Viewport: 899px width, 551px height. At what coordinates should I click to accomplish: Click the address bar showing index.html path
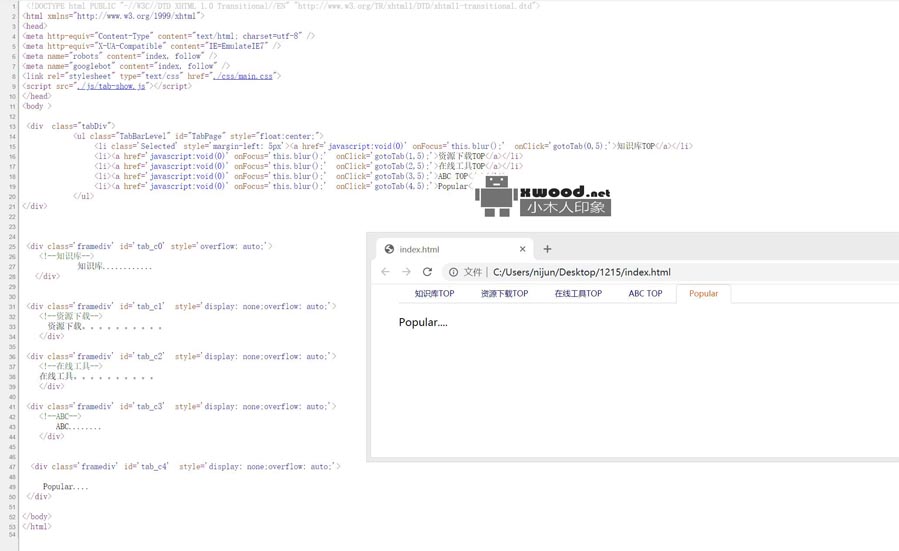[x=581, y=272]
